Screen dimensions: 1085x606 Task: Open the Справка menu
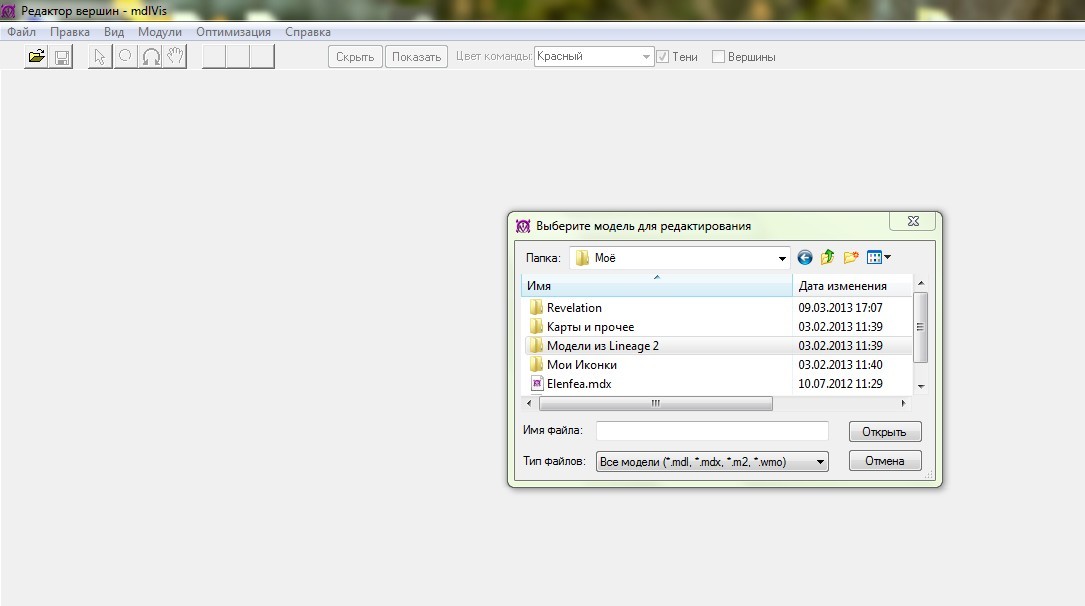click(308, 32)
